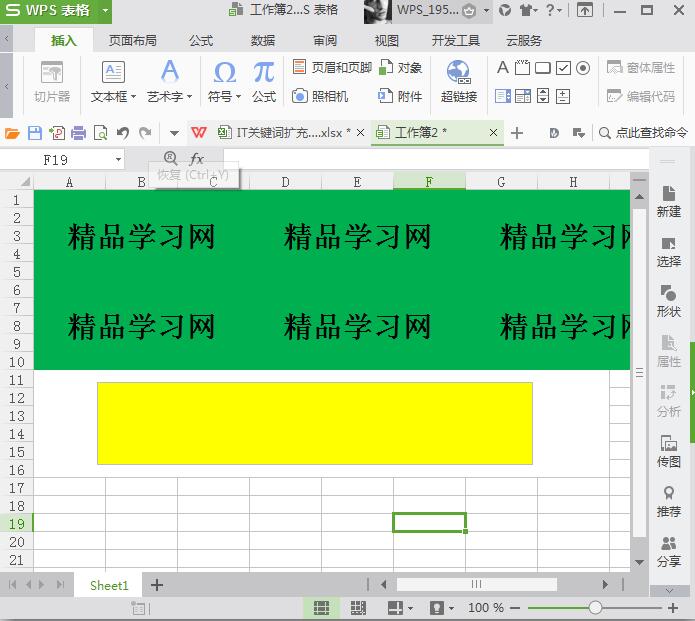Open New document in side panel

(x=669, y=202)
